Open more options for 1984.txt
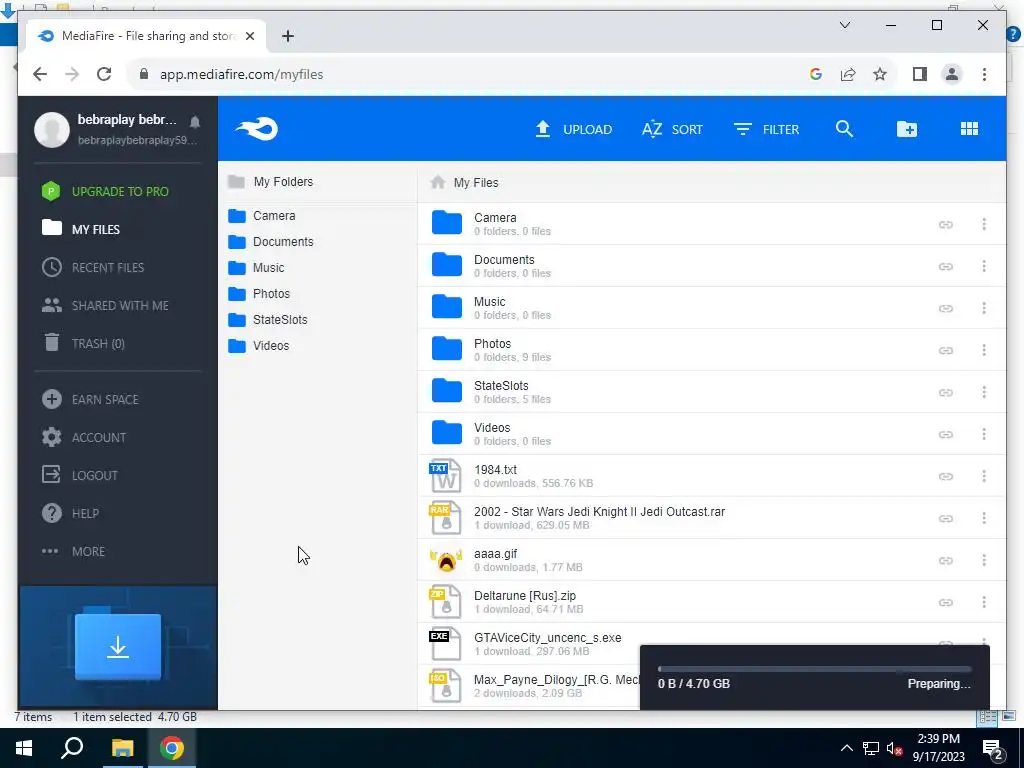The height and width of the screenshot is (768, 1024). click(x=984, y=477)
